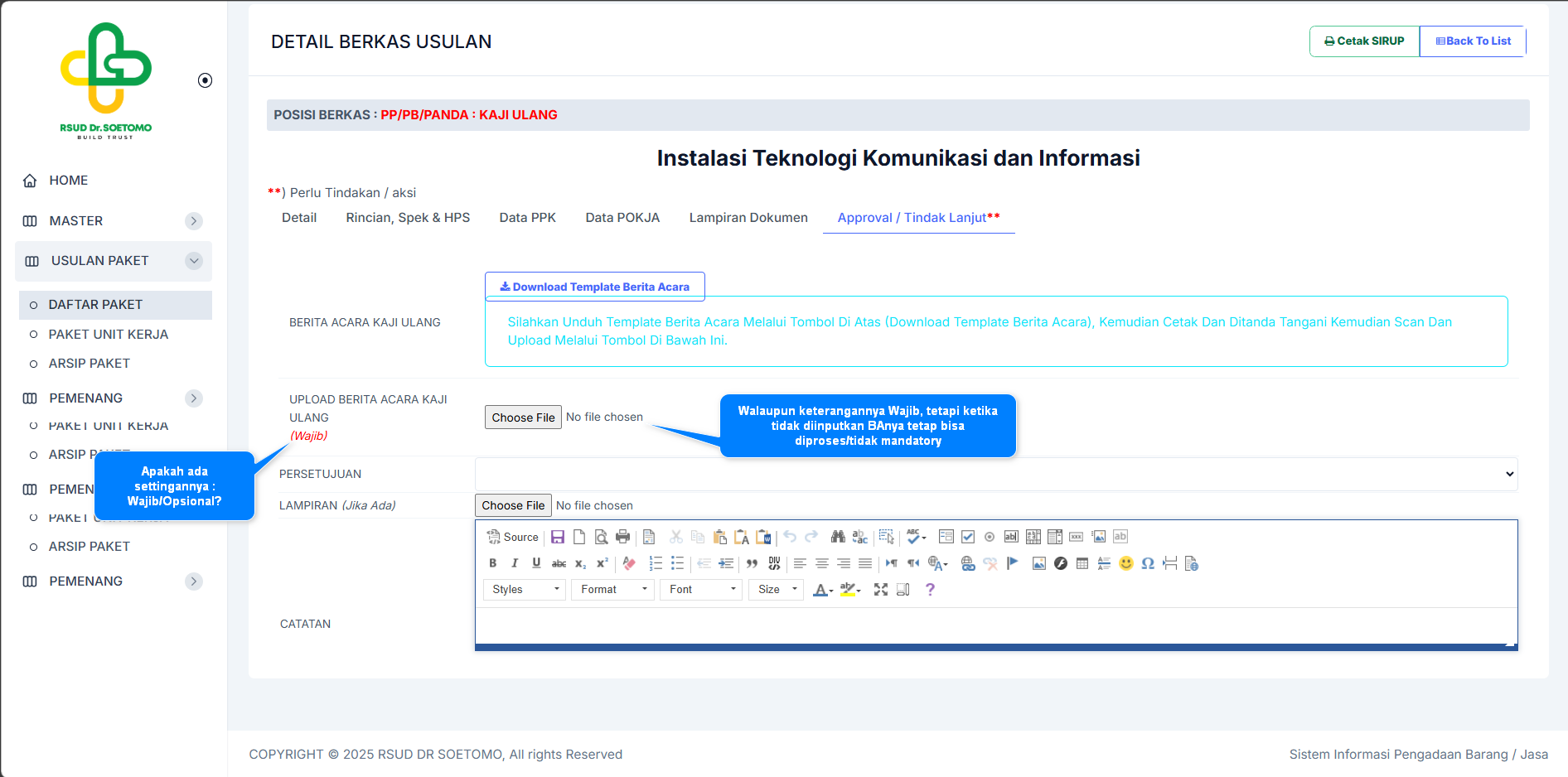1568x777 pixels.
Task: Toggle the sidebar with the circle icon
Action: tap(206, 80)
